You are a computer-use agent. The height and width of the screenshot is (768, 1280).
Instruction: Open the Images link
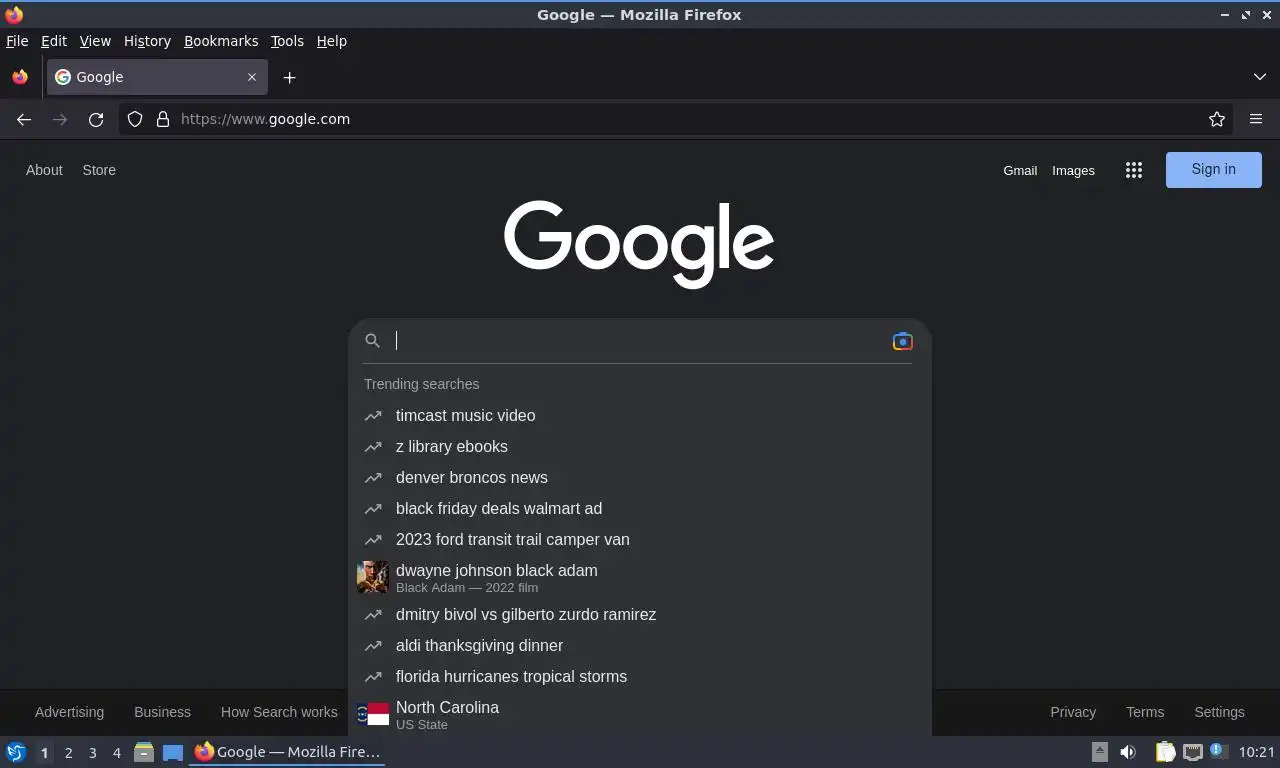point(1073,170)
